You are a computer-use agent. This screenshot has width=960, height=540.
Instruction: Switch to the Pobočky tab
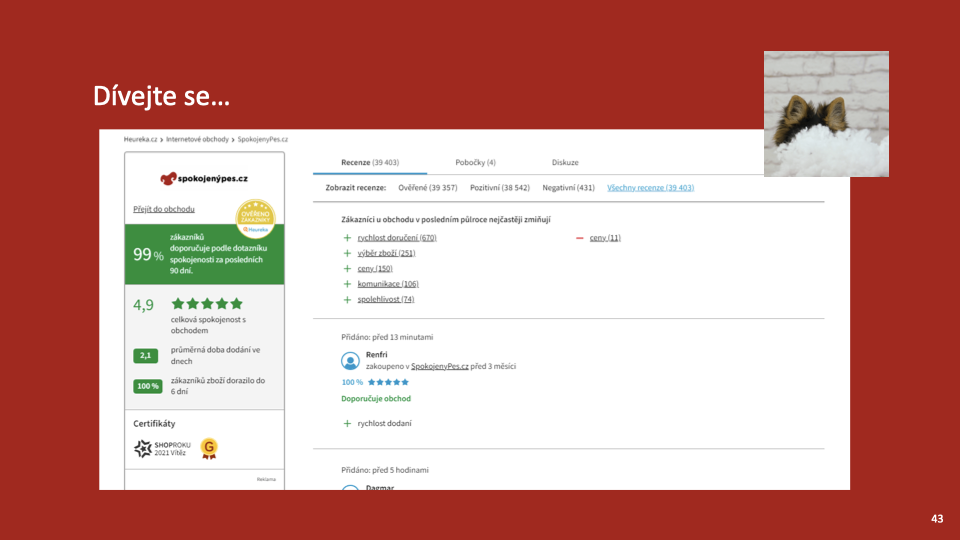pos(475,162)
